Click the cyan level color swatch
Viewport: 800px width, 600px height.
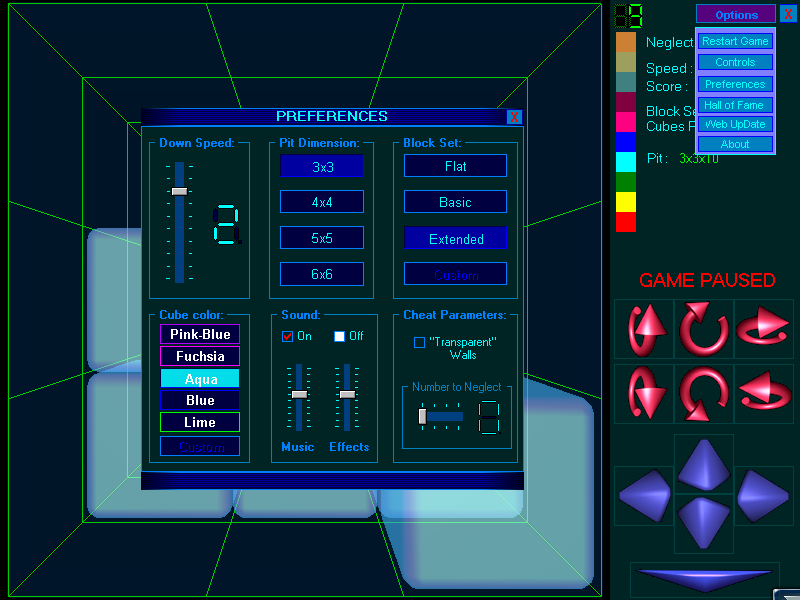(x=626, y=162)
